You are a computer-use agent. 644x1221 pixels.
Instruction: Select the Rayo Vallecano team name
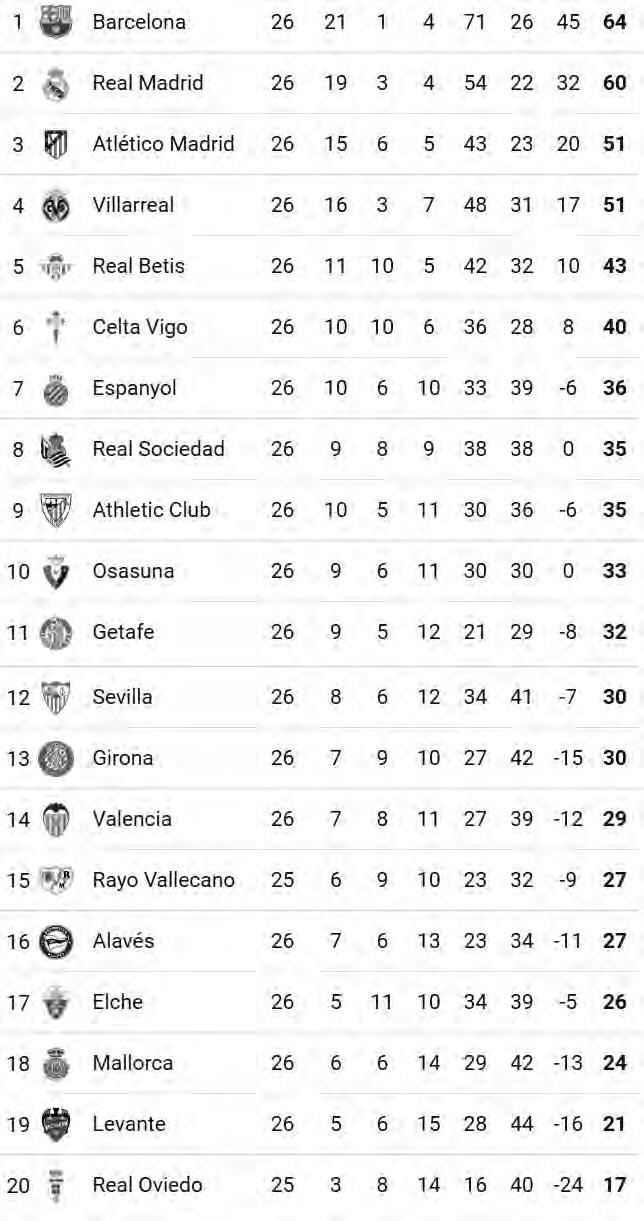pyautogui.click(x=163, y=879)
